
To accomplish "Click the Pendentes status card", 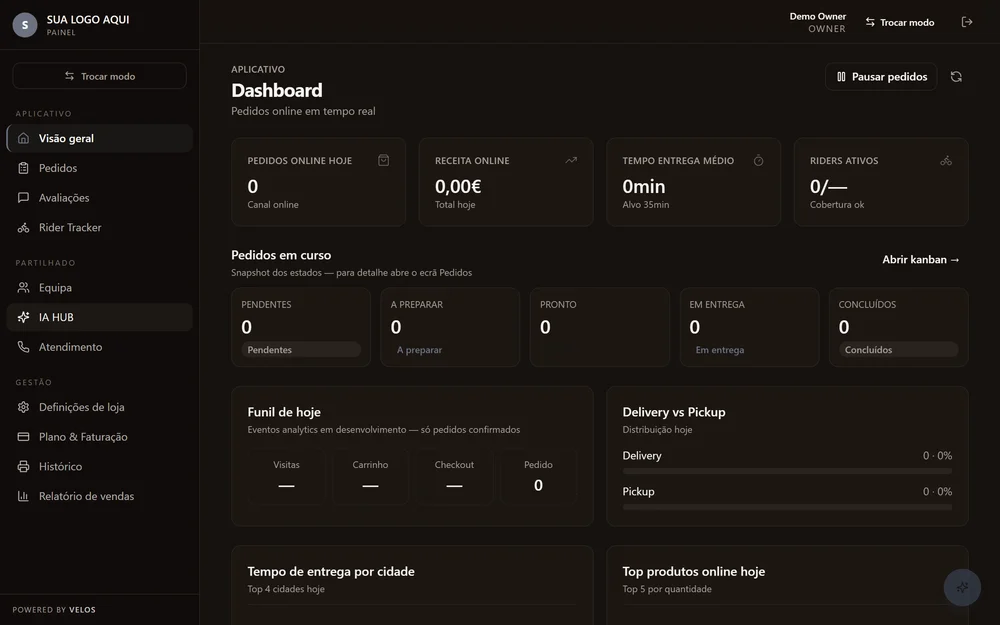I will pos(301,327).
